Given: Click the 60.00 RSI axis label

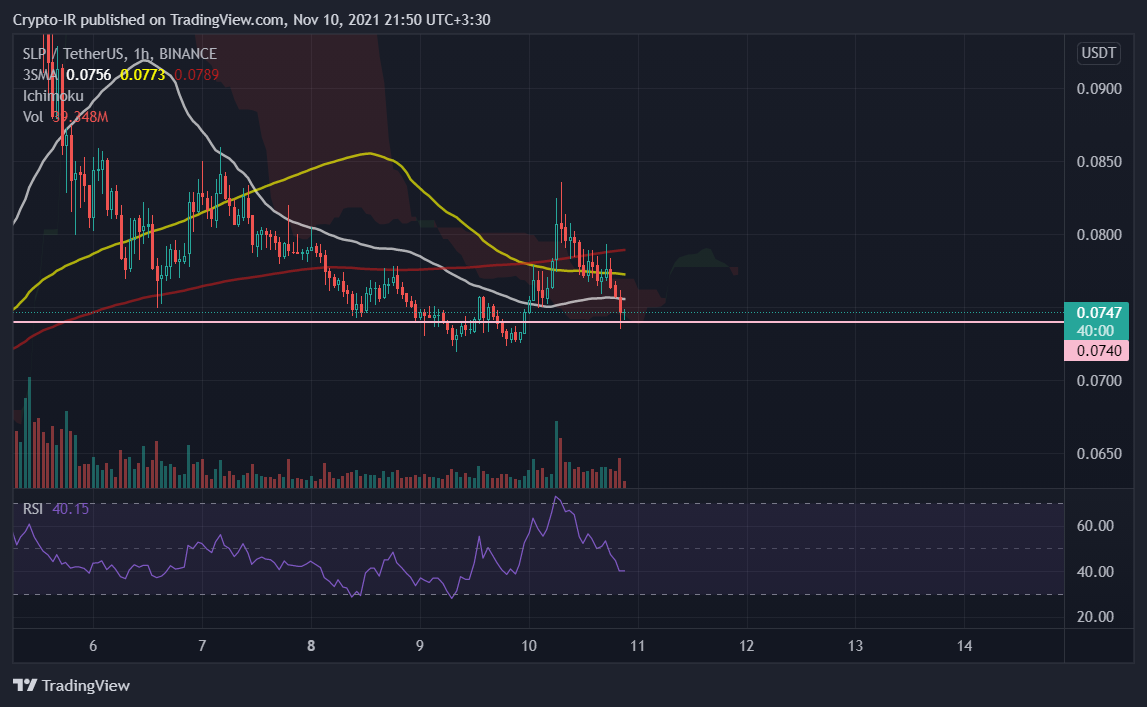Looking at the screenshot, I should click(x=1095, y=526).
